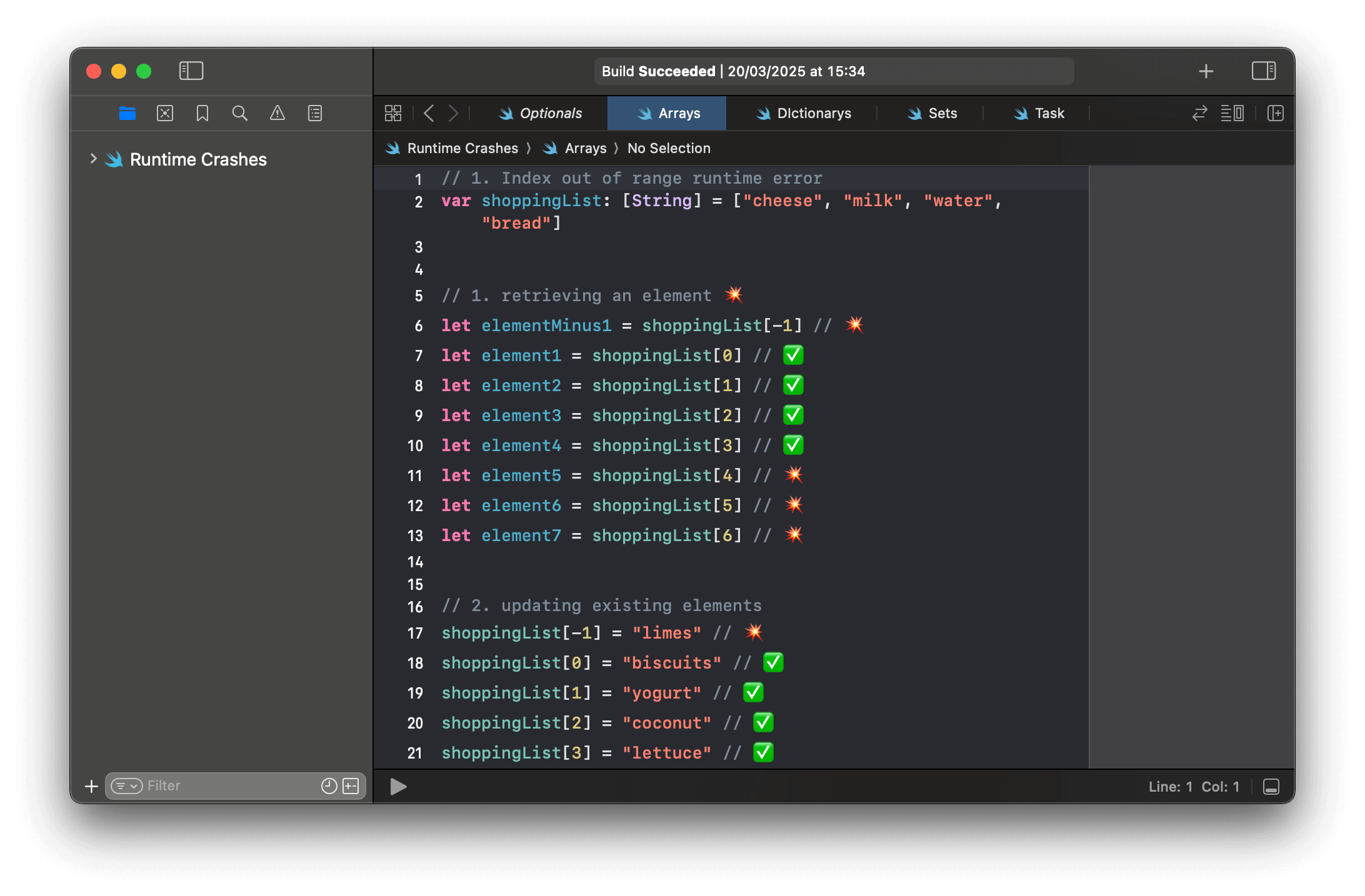Open the Project navigator folder icon
1365x896 pixels.
127,113
